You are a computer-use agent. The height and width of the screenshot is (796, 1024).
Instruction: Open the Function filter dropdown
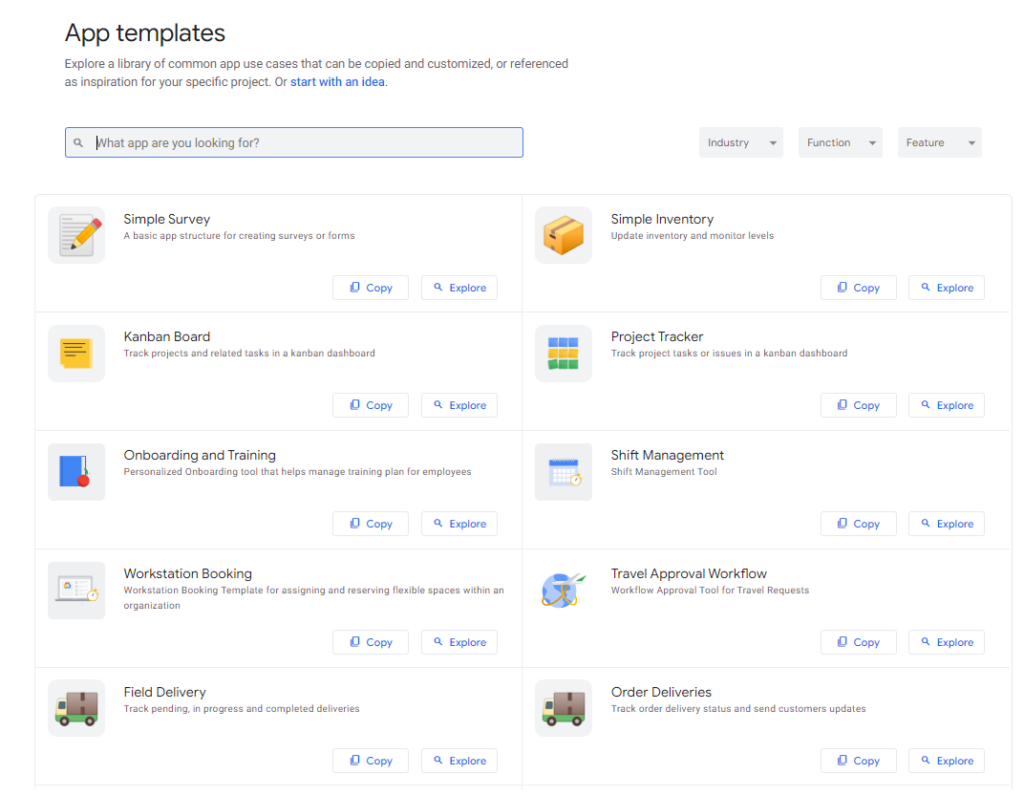coord(840,142)
